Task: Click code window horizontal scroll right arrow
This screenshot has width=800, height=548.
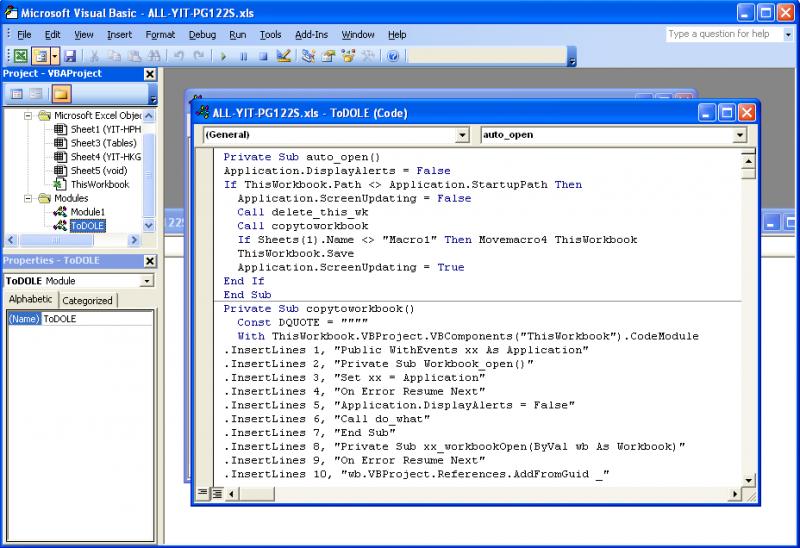Action: click(735, 493)
